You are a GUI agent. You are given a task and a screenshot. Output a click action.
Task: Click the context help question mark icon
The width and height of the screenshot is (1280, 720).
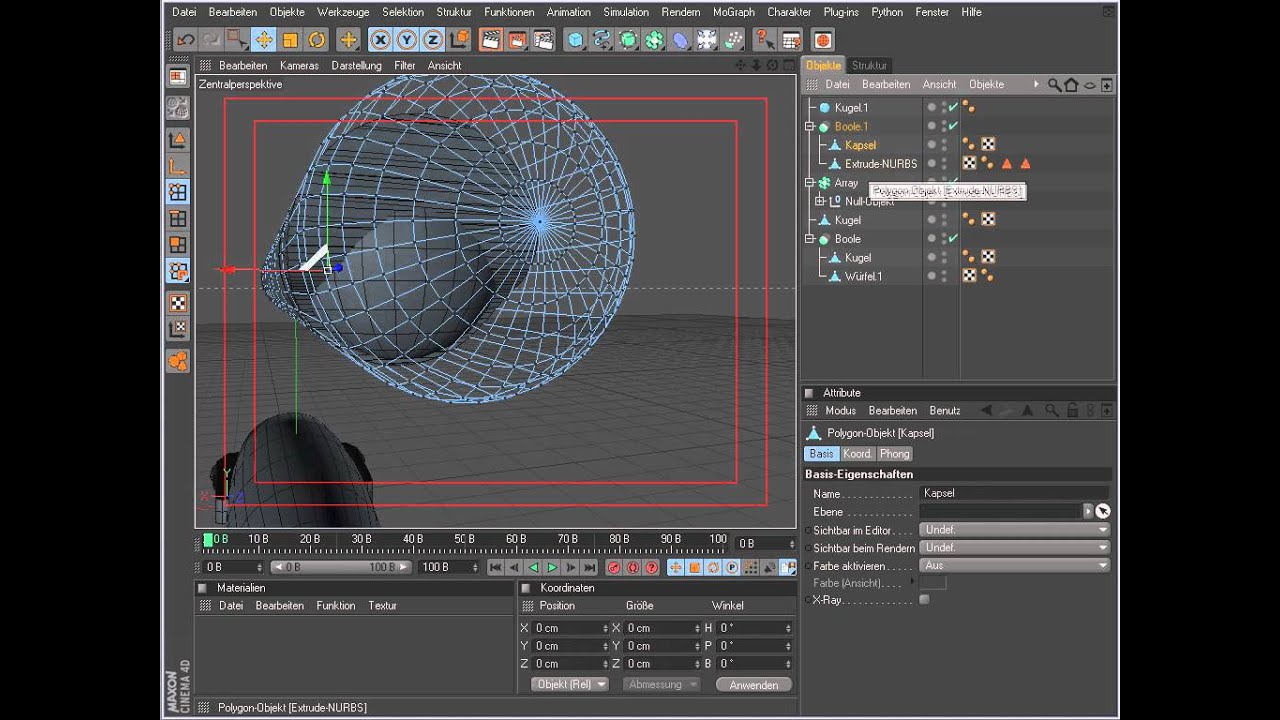coord(764,40)
